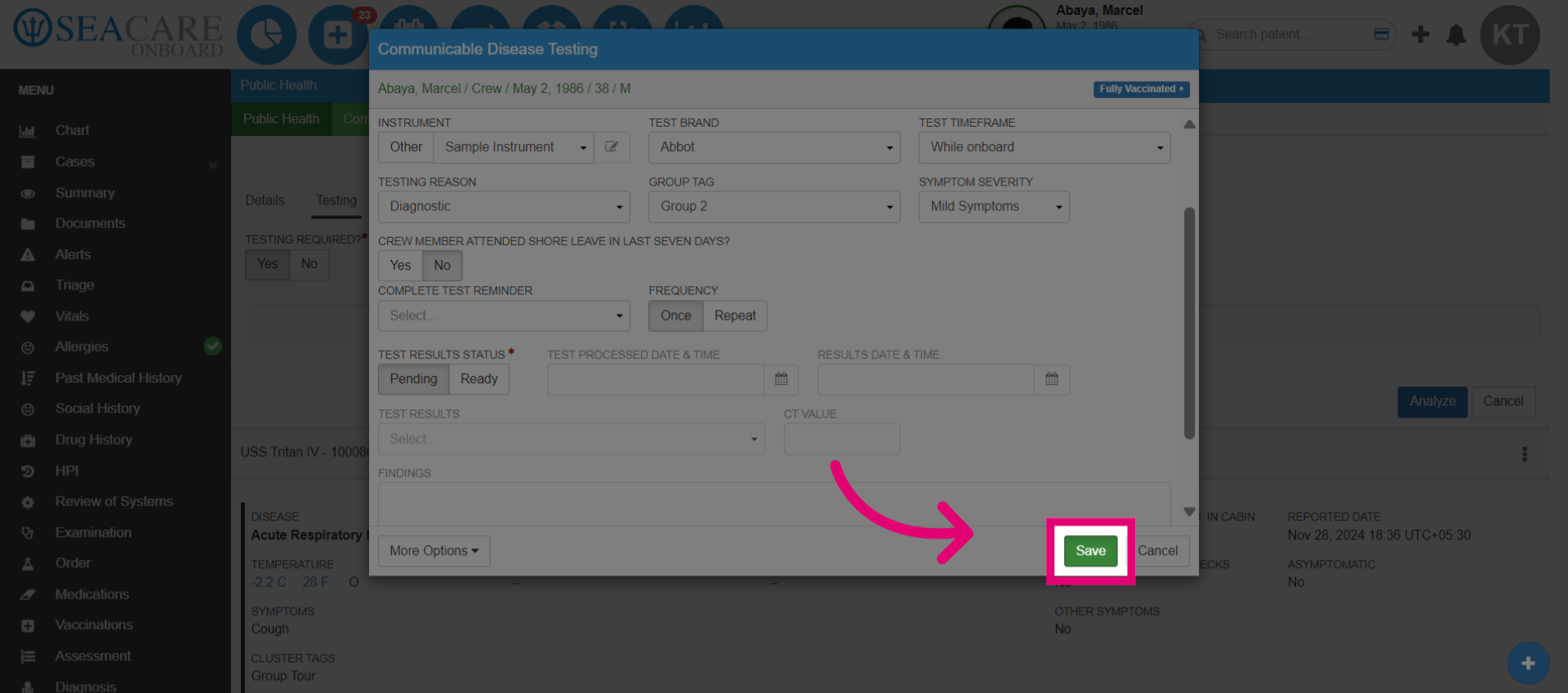The width and height of the screenshot is (1568, 693).
Task: Open the Complete Test Reminder dropdown
Action: (x=504, y=315)
